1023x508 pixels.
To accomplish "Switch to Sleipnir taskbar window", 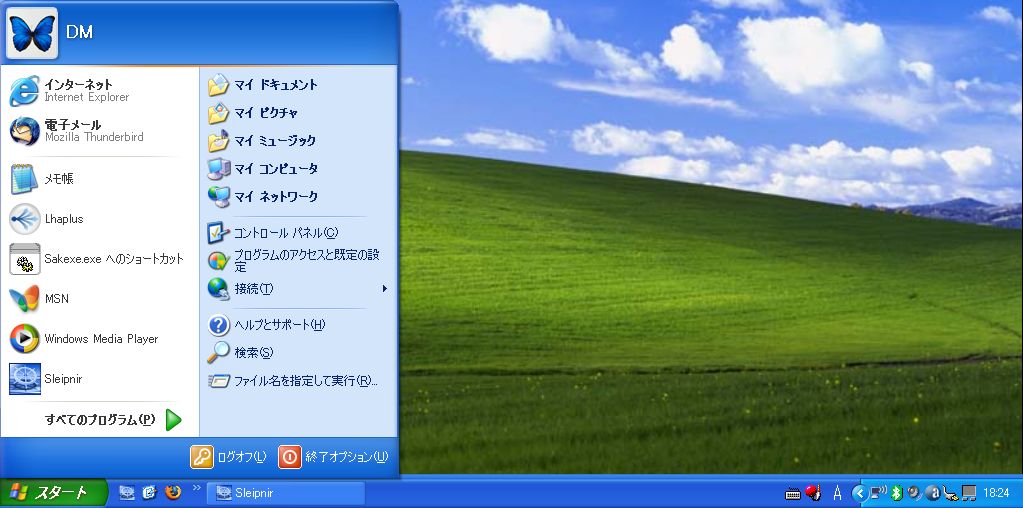I will pyautogui.click(x=286, y=493).
